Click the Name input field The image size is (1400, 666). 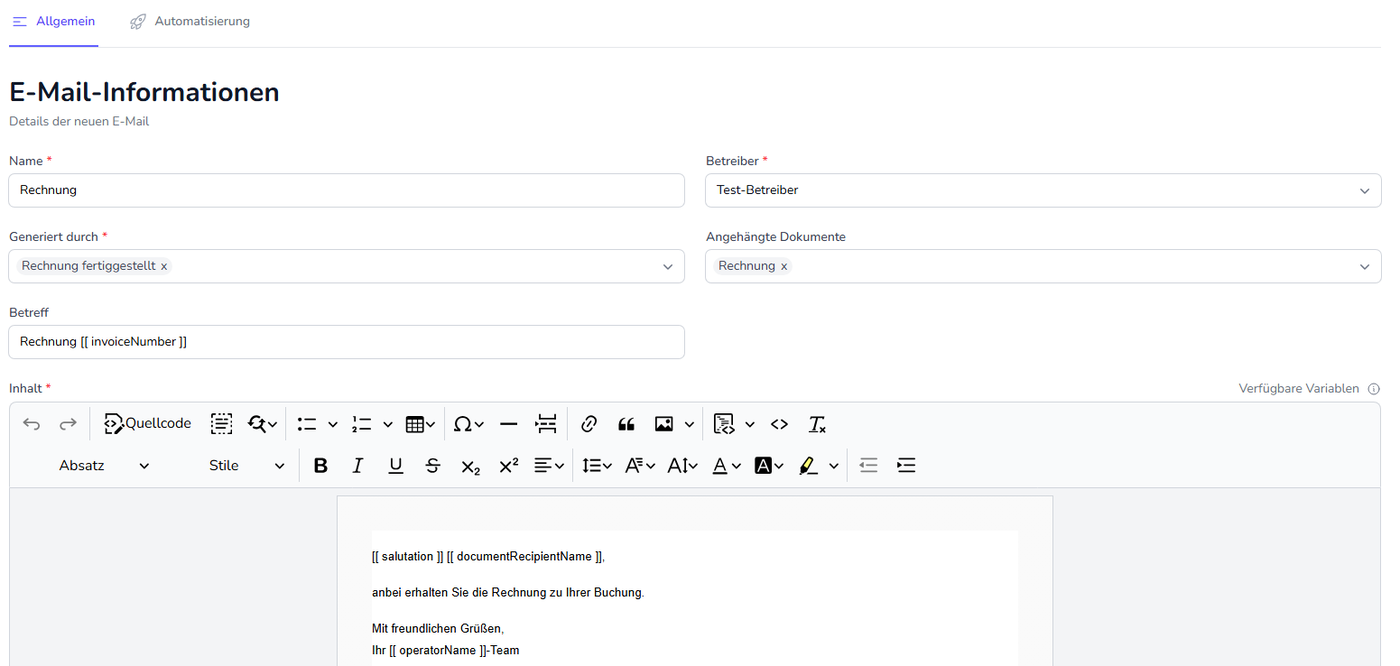[346, 190]
